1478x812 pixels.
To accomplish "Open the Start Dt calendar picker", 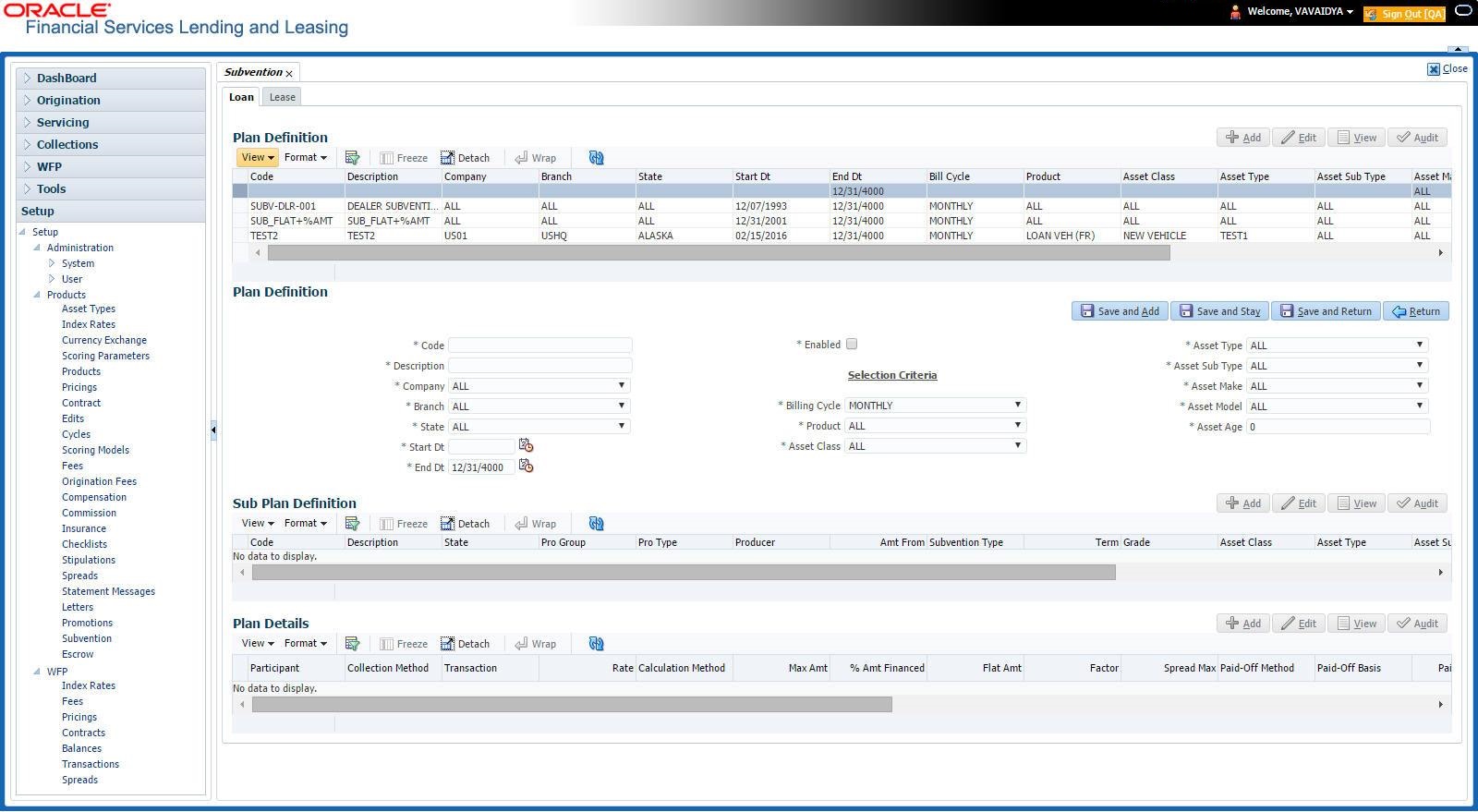I will click(x=526, y=446).
